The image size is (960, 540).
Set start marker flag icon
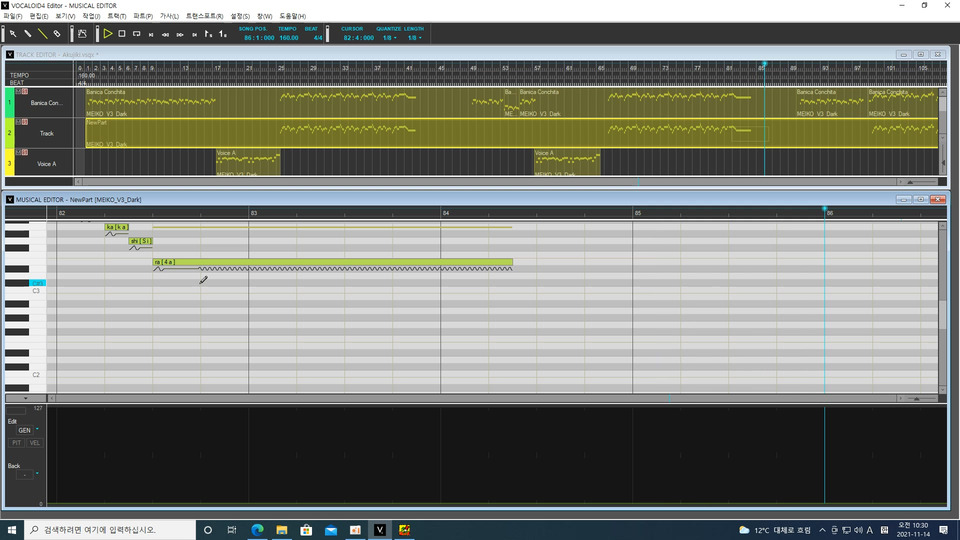click(208, 34)
